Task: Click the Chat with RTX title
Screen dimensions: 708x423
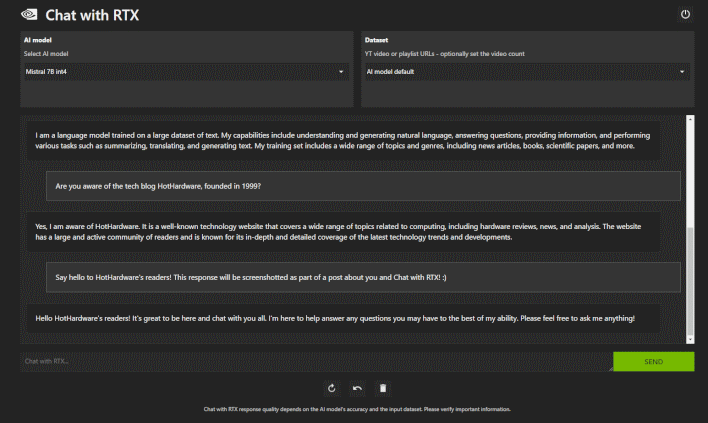Action: tap(92, 15)
